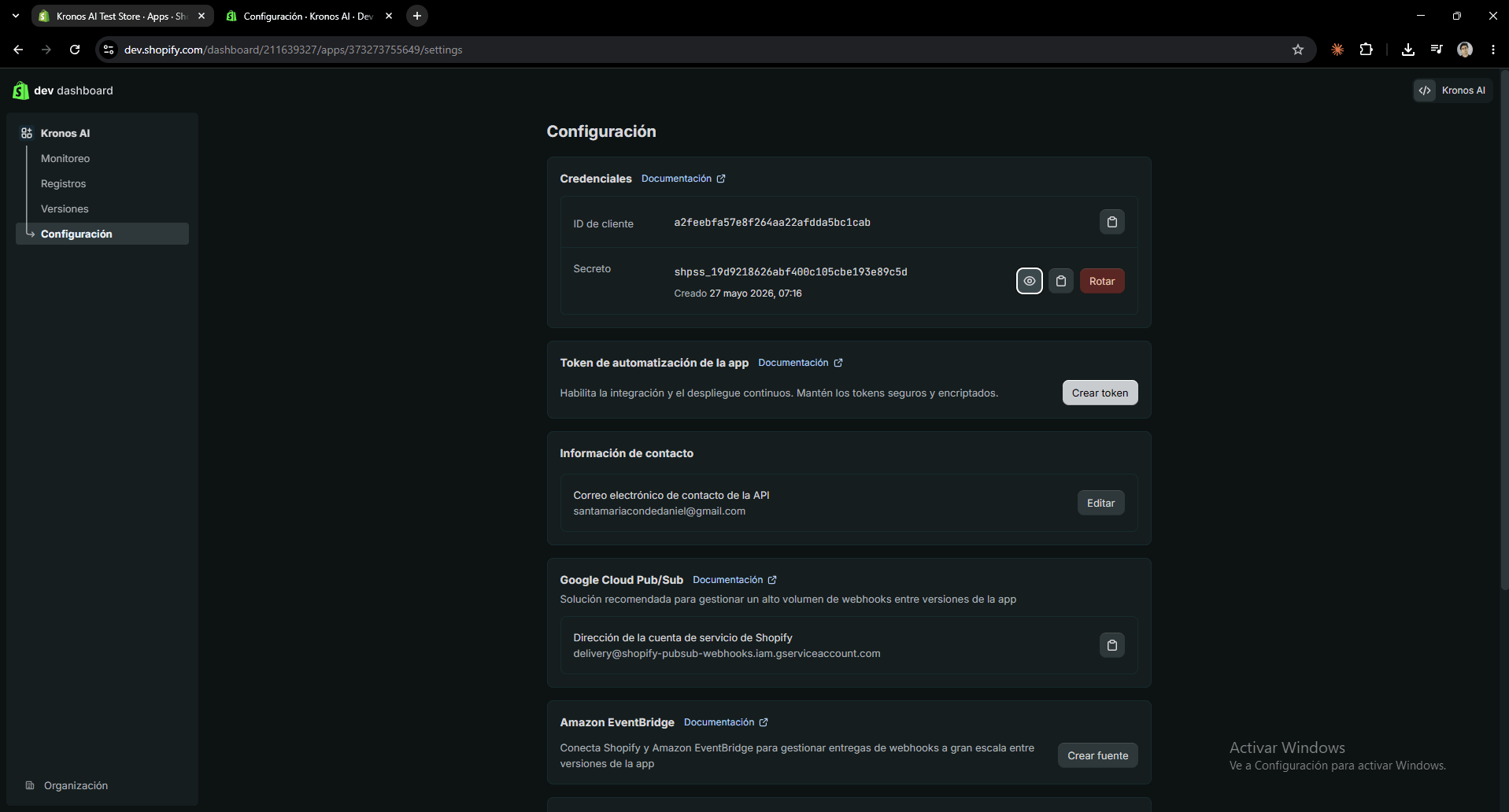Screen dimensions: 1509x812
Task: Open media controls icon in toolbar
Action: (1437, 50)
